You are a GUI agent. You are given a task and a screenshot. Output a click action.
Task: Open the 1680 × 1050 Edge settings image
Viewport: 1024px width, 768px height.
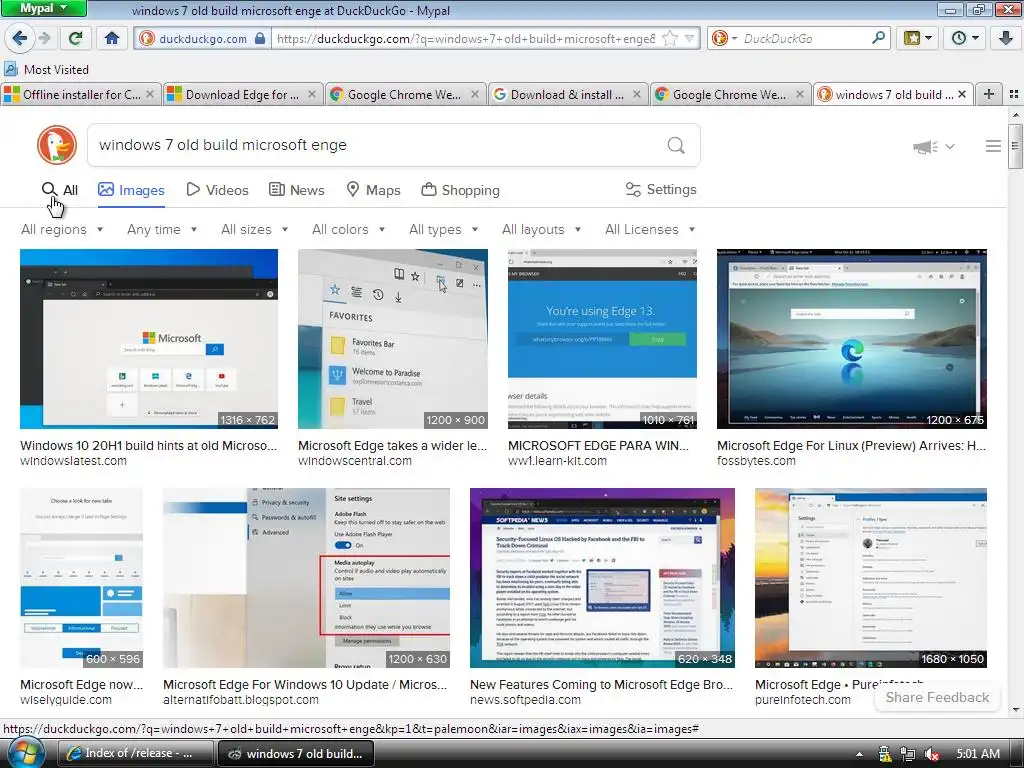[x=871, y=578]
